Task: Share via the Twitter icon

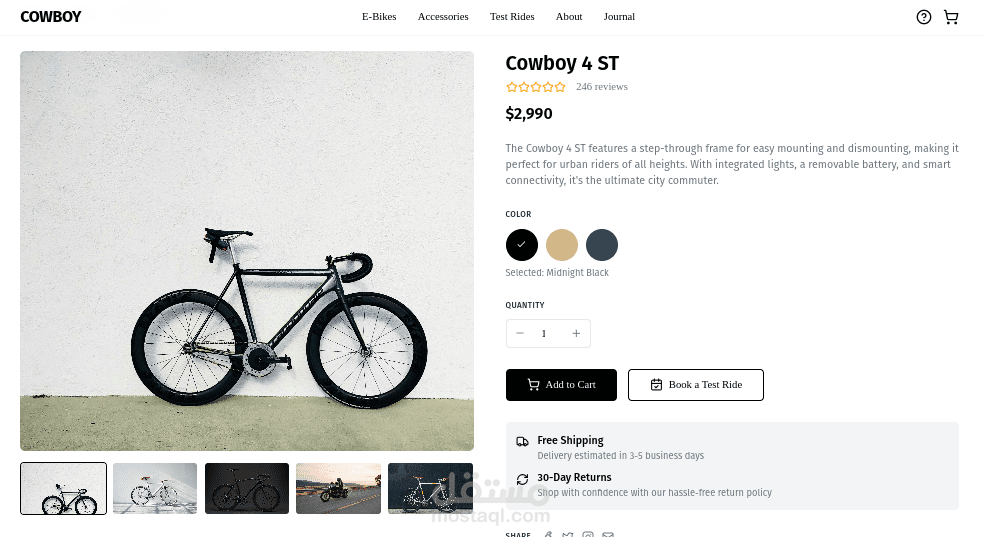Action: [567, 535]
